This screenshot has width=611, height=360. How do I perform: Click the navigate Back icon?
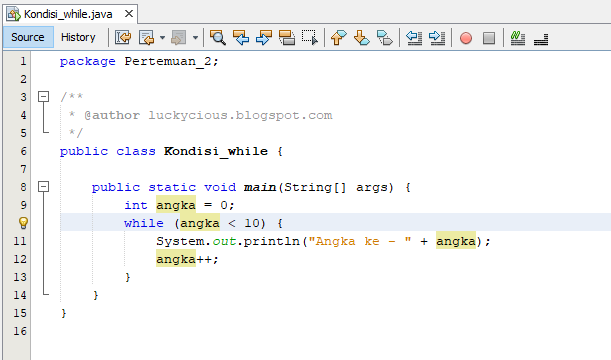(147, 38)
